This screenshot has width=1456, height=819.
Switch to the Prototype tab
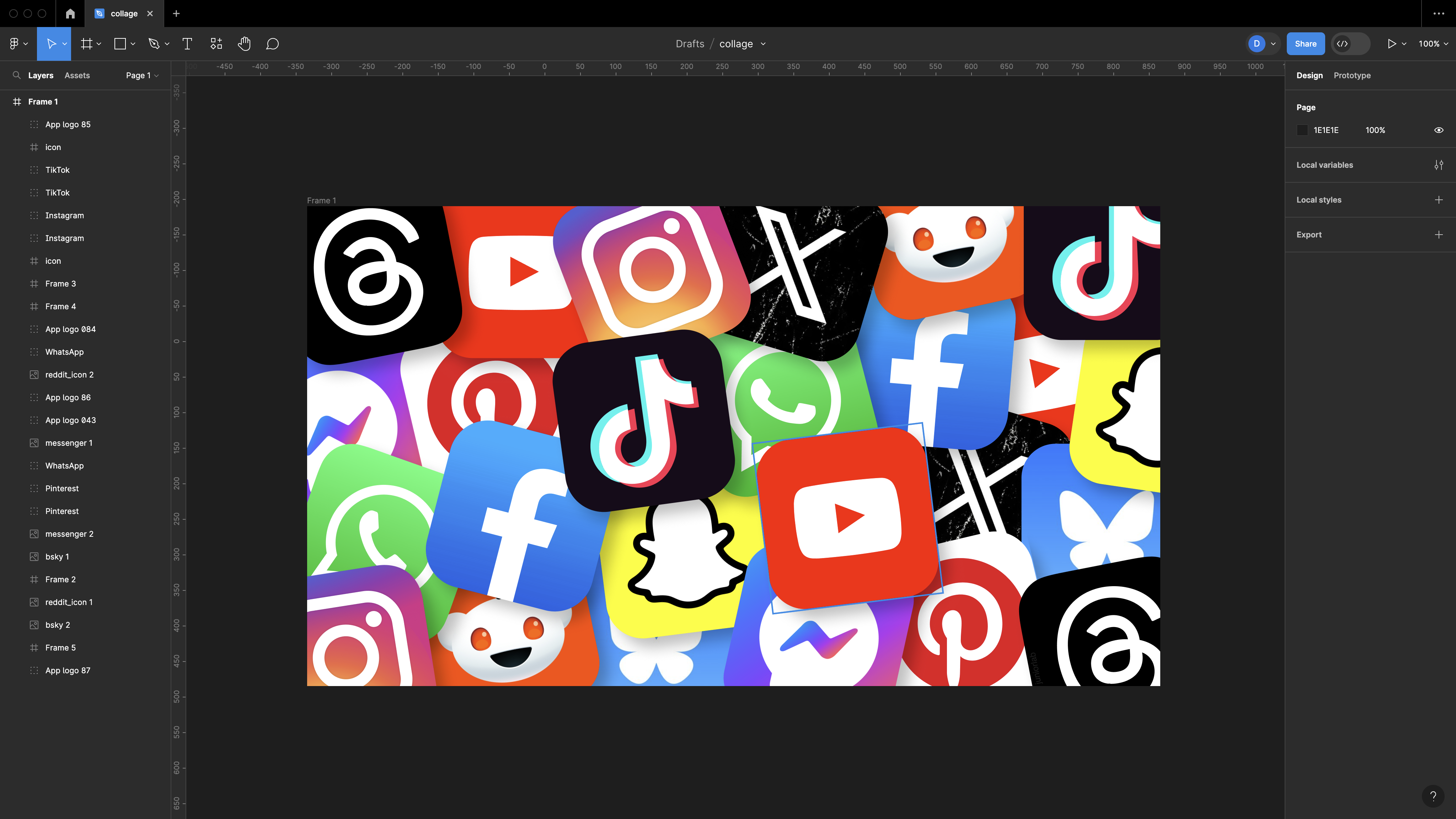(1352, 75)
